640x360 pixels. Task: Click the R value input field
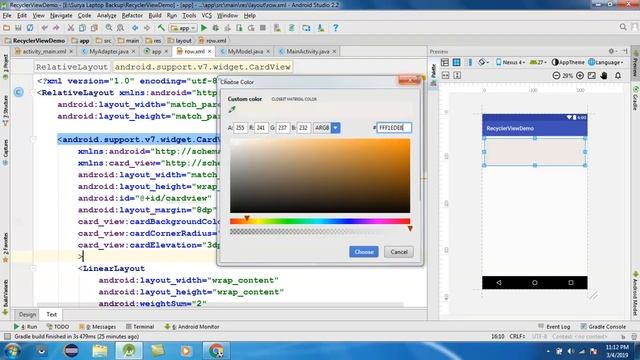click(x=261, y=128)
